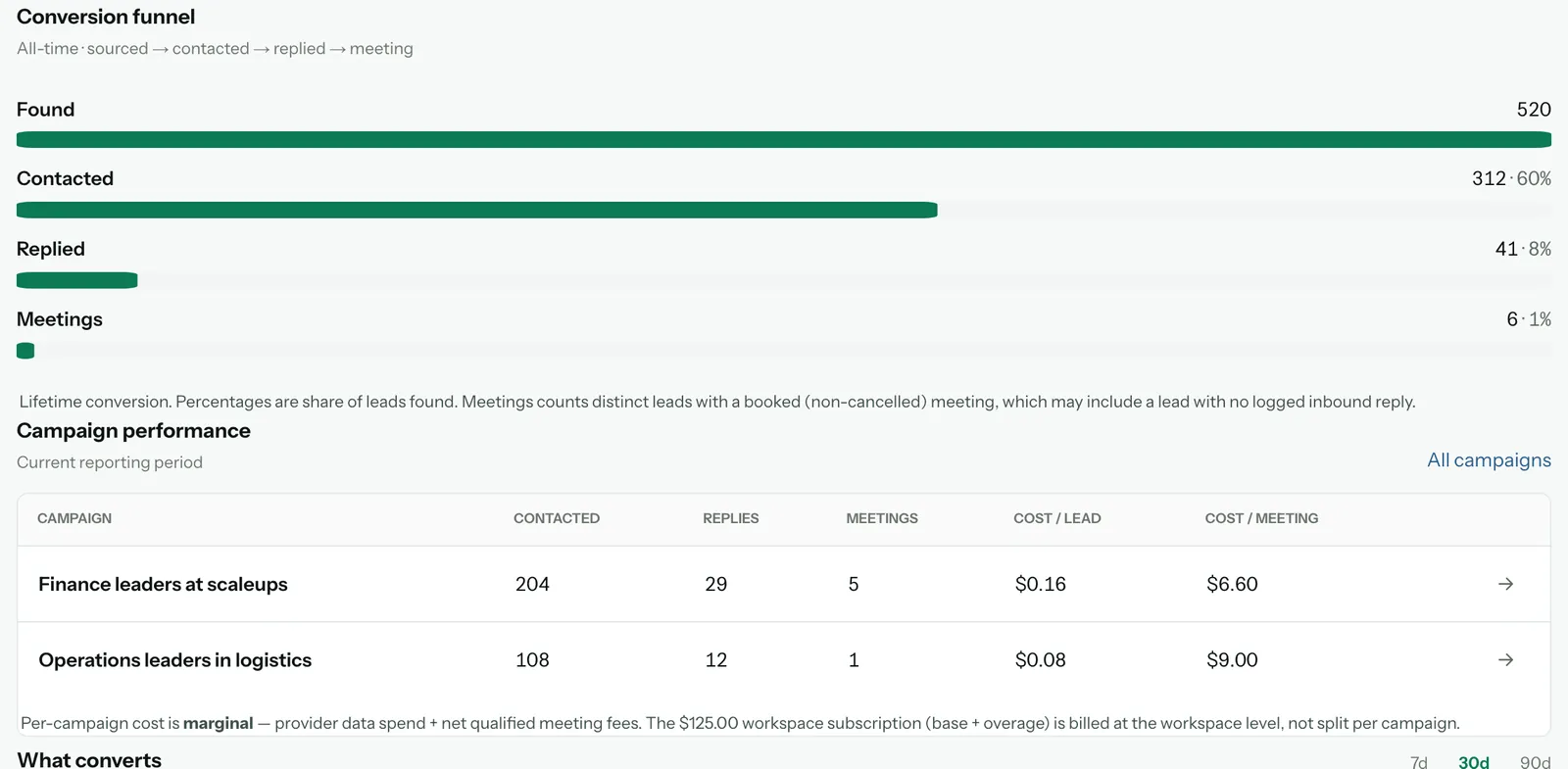Switch What converts range to 7d
Screen dimensions: 1568x769
pyautogui.click(x=1418, y=762)
